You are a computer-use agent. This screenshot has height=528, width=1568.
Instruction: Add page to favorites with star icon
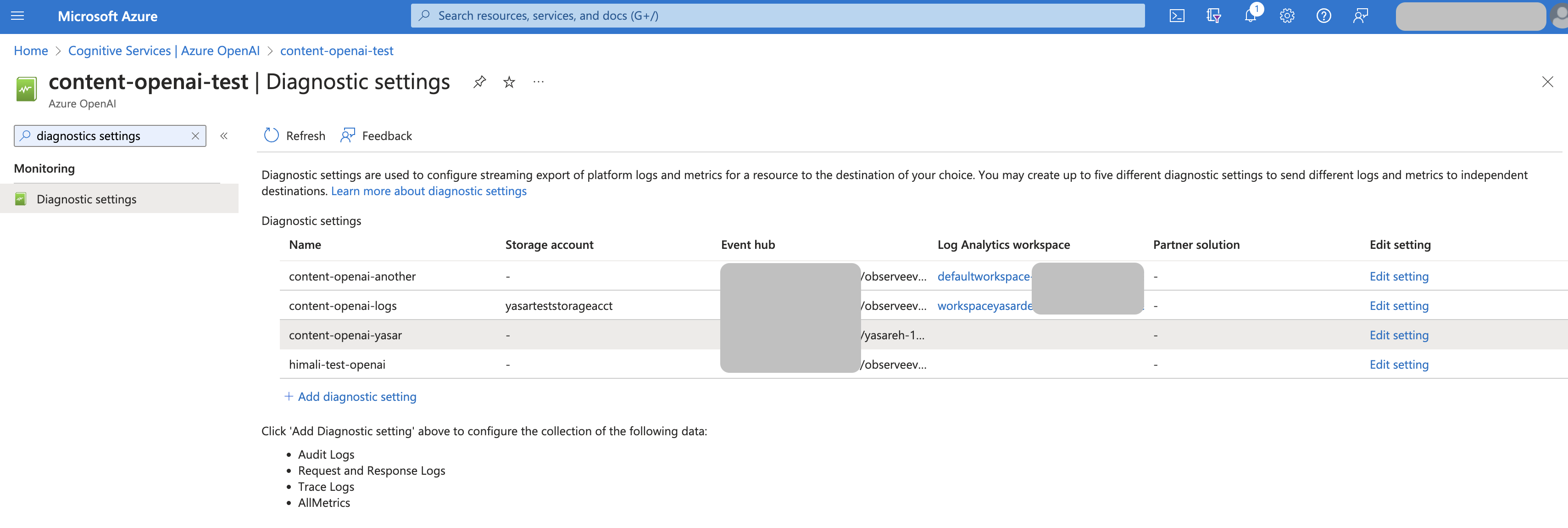coord(509,82)
